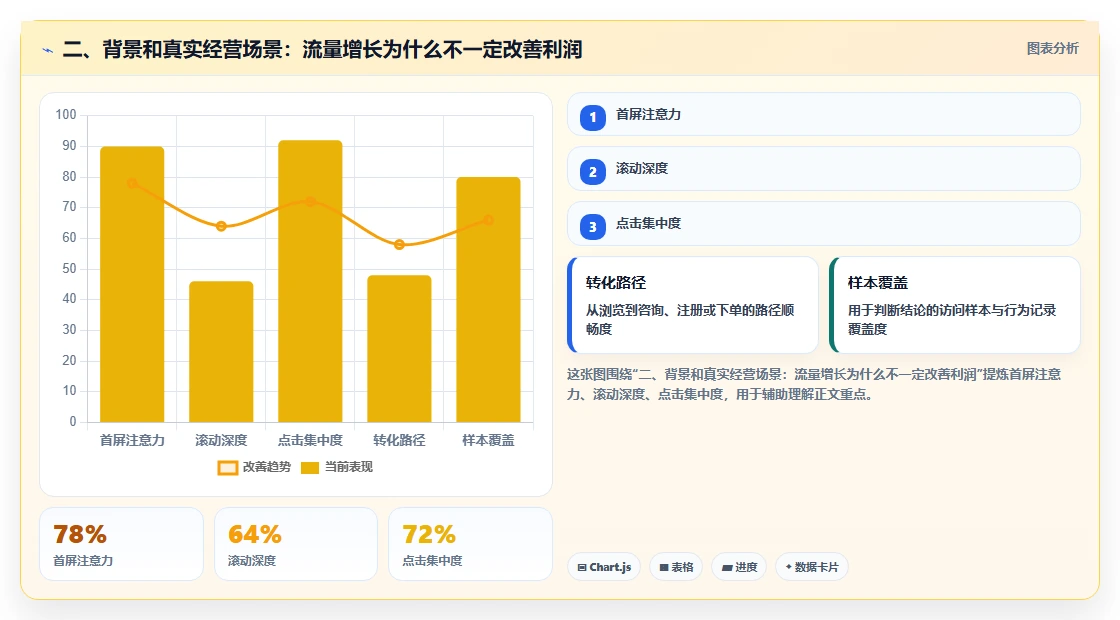Click the number 2 badge for 滚动深度

(x=592, y=171)
